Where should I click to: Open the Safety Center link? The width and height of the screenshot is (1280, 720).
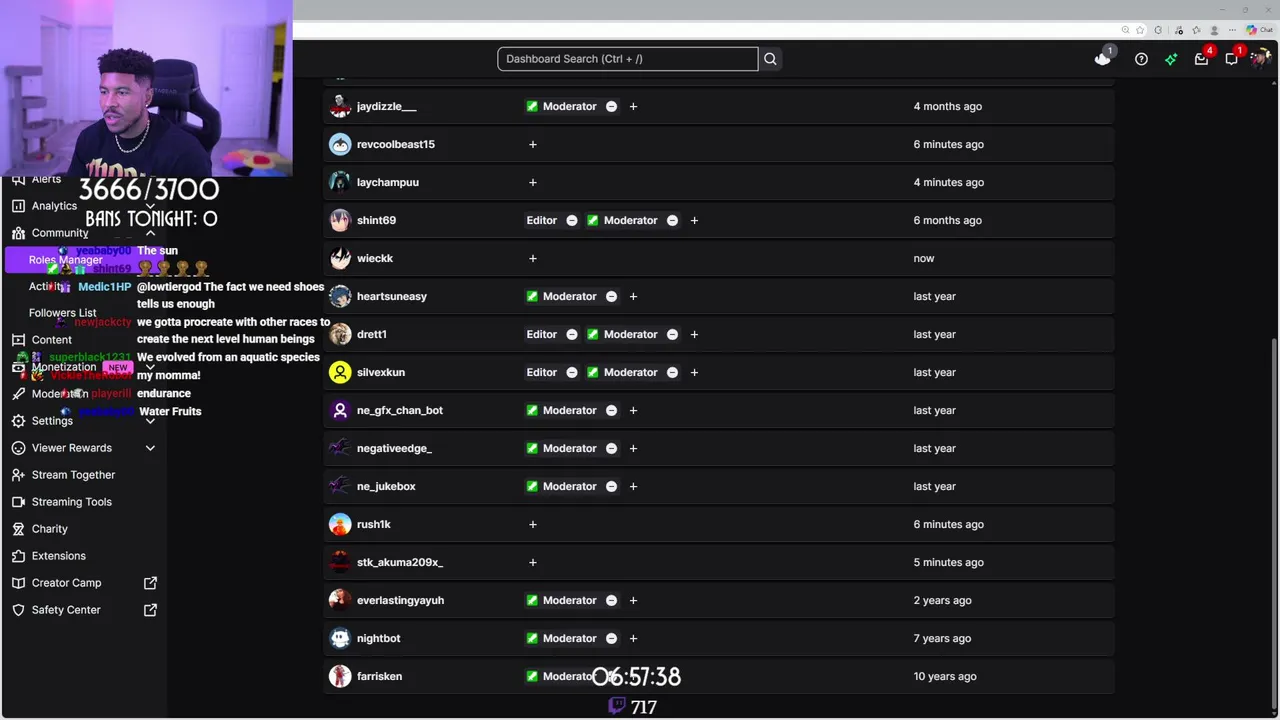pos(66,610)
